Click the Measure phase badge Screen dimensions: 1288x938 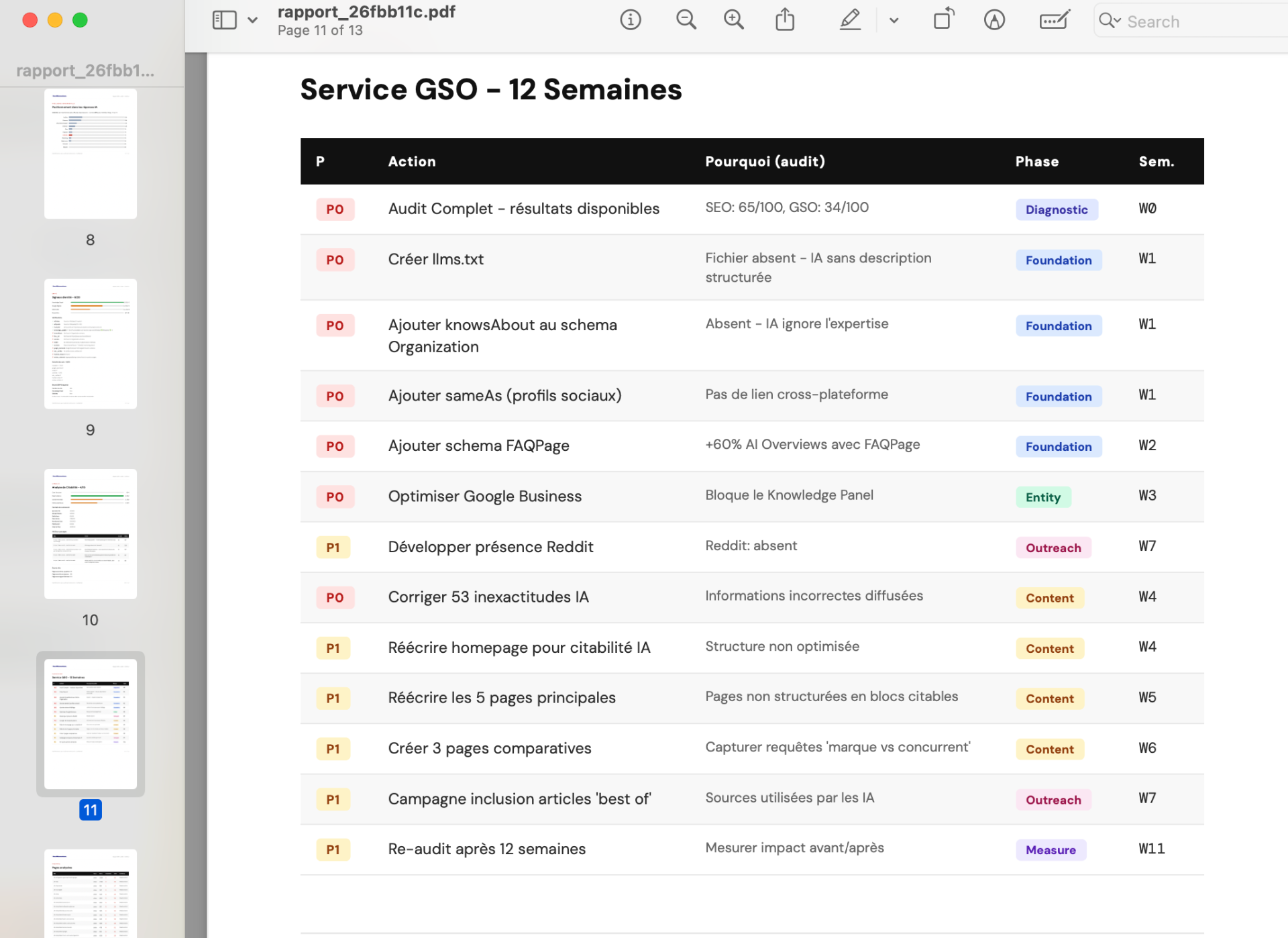1051,850
